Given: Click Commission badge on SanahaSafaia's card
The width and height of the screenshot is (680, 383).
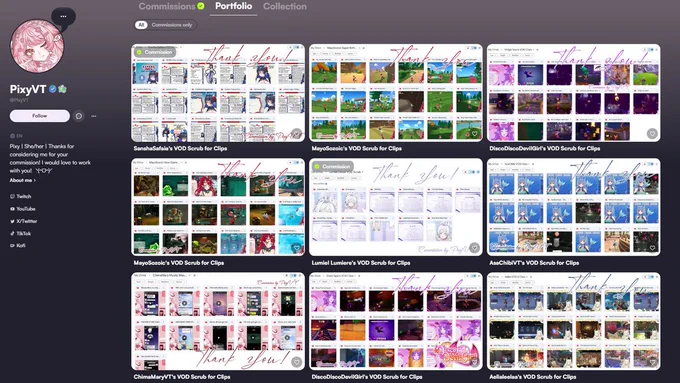Looking at the screenshot, I should tap(156, 52).
